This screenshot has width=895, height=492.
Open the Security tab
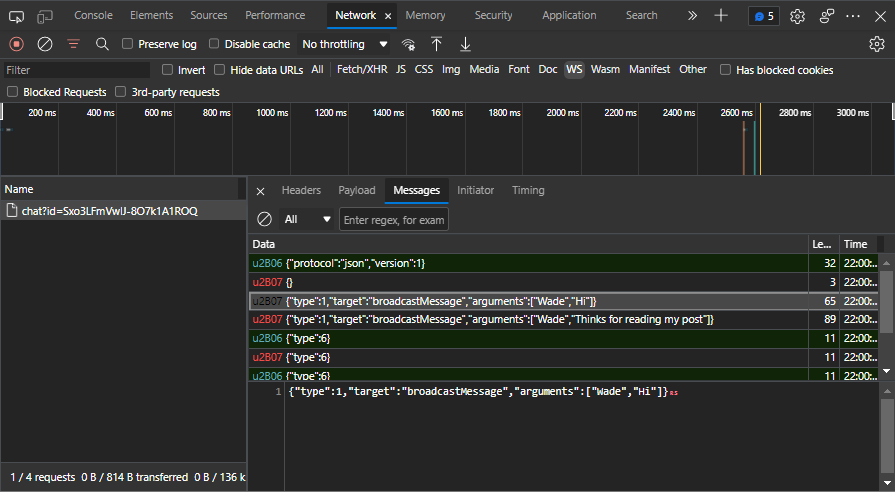(493, 15)
